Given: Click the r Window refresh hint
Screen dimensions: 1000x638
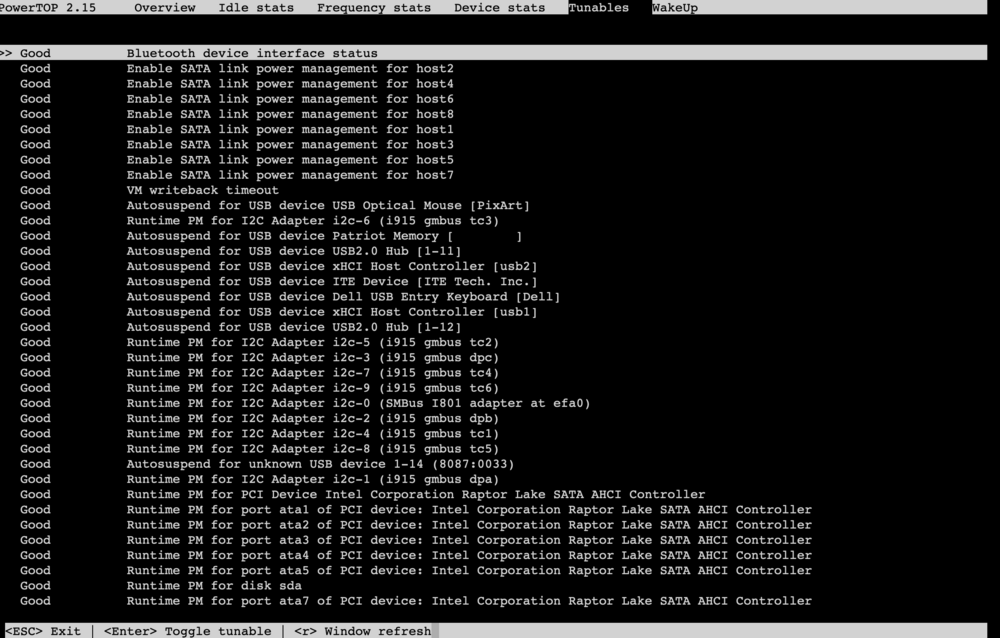Looking at the screenshot, I should [x=362, y=631].
